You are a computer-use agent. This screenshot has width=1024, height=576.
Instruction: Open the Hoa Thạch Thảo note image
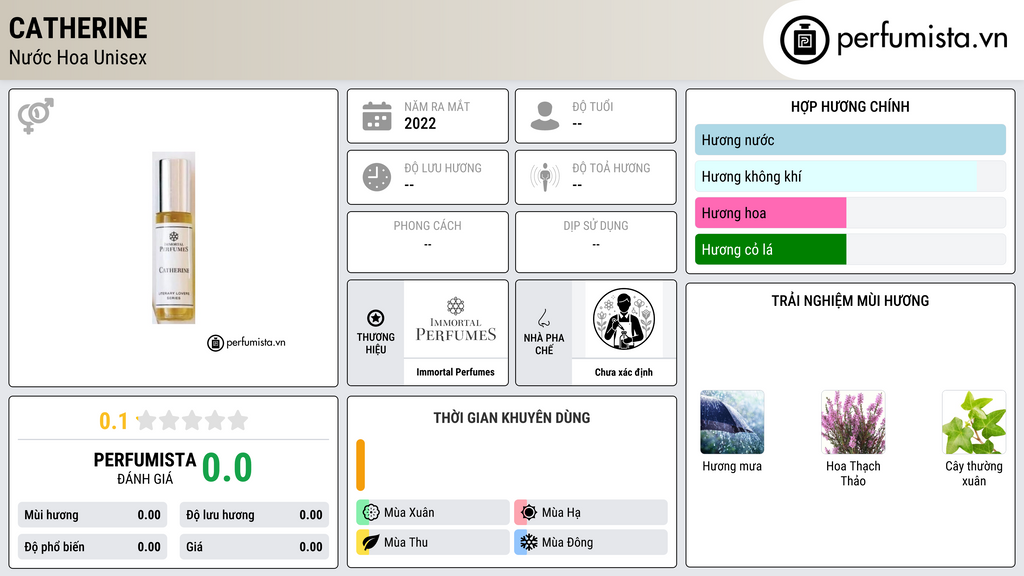point(853,423)
